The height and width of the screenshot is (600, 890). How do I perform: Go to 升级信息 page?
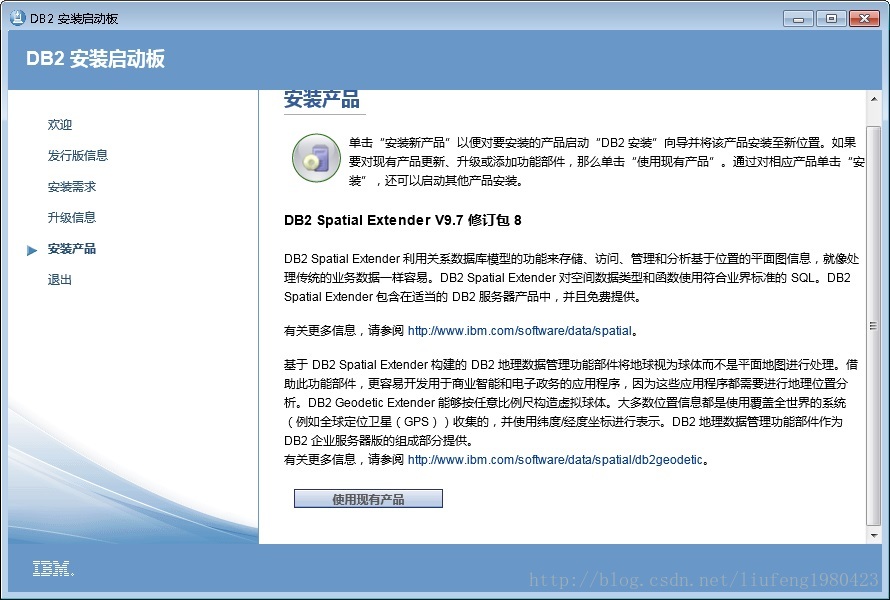[72, 217]
